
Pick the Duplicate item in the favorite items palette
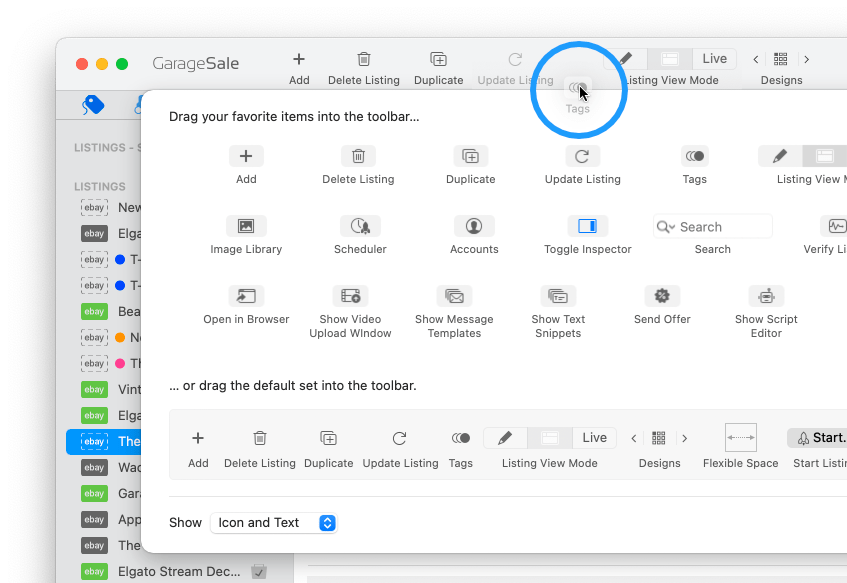(470, 156)
